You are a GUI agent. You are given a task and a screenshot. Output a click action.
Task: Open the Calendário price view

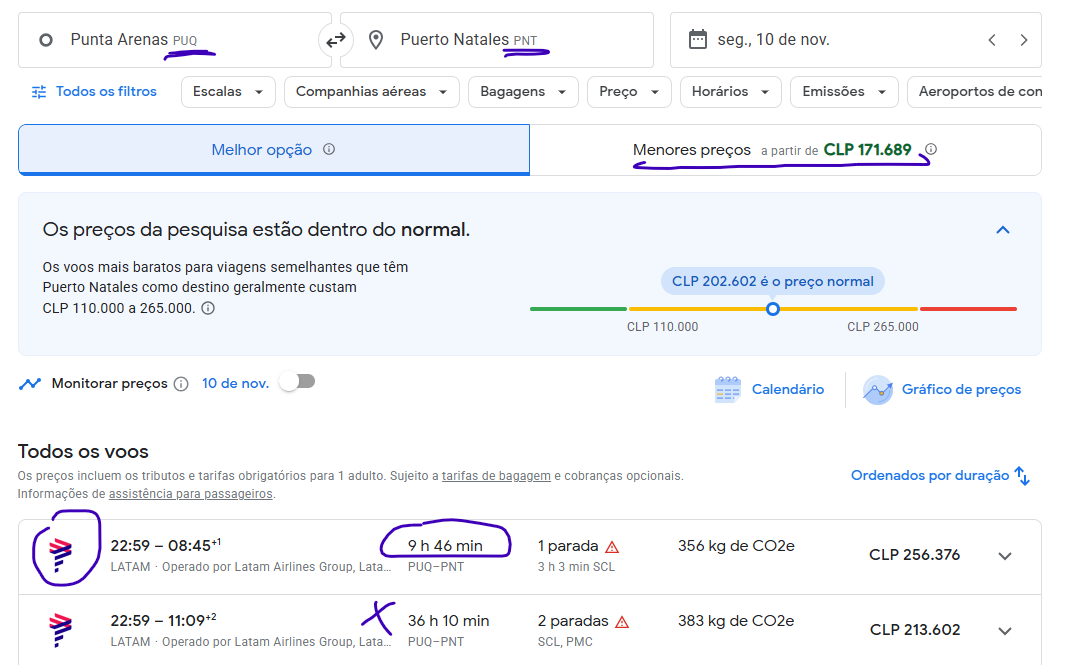770,390
